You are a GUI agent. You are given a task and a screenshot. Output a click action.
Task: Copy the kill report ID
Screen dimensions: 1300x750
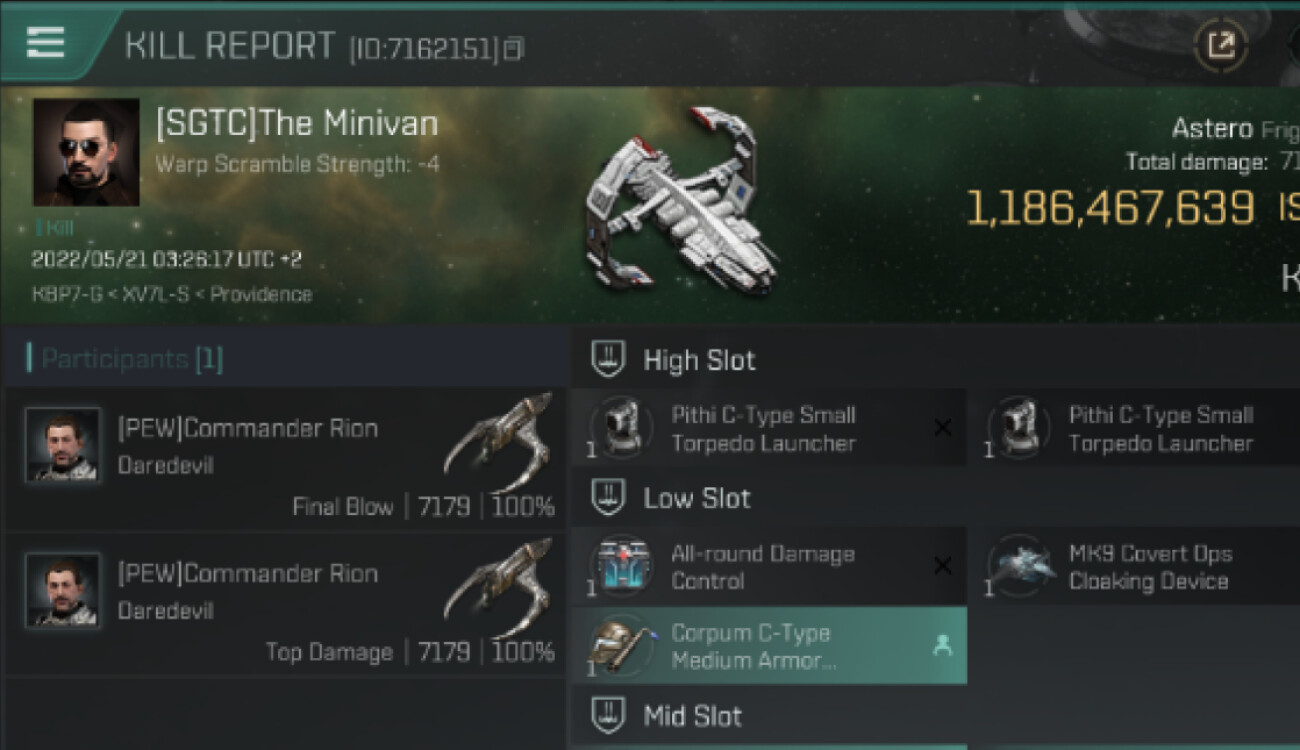click(514, 47)
